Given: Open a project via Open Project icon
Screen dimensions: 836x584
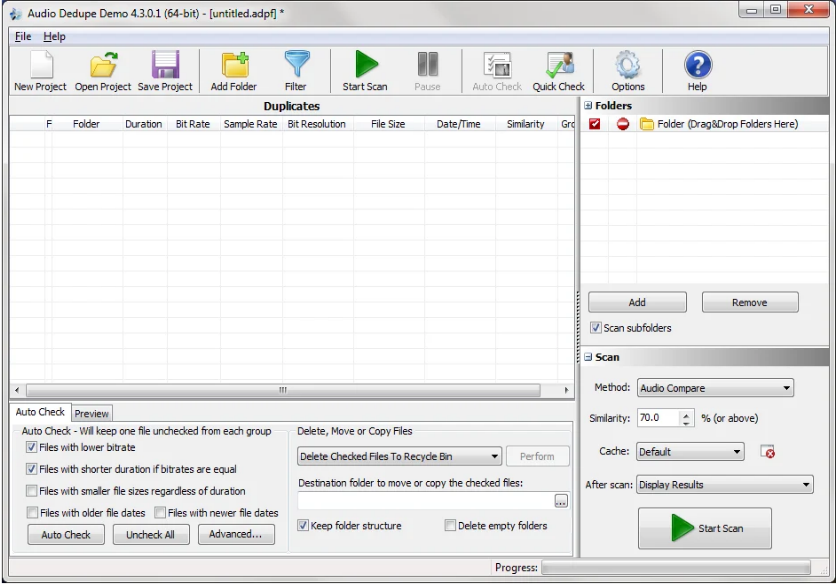Looking at the screenshot, I should coord(103,65).
